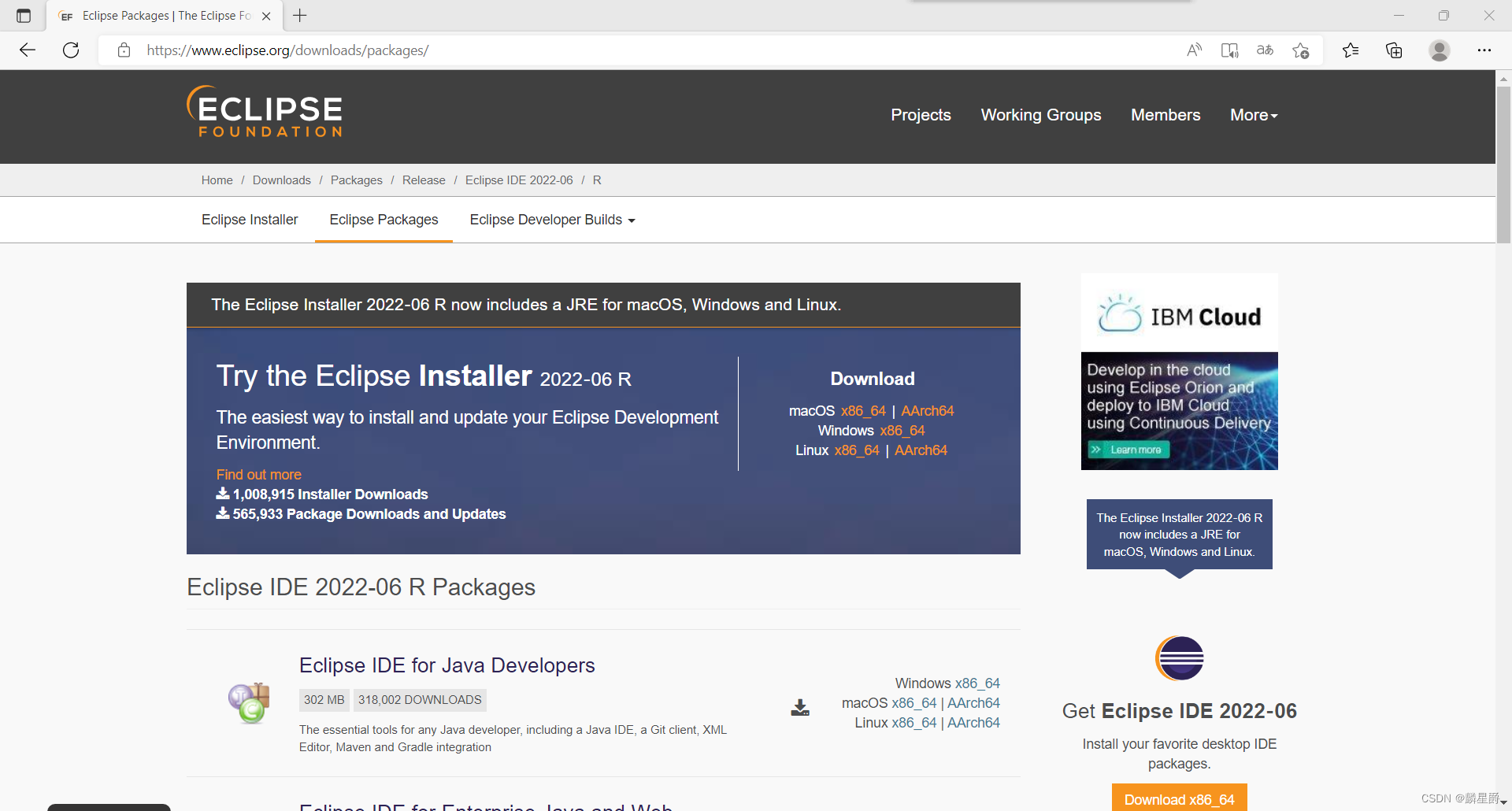
Task: Click the Eclipse Foundation logo
Action: [265, 112]
